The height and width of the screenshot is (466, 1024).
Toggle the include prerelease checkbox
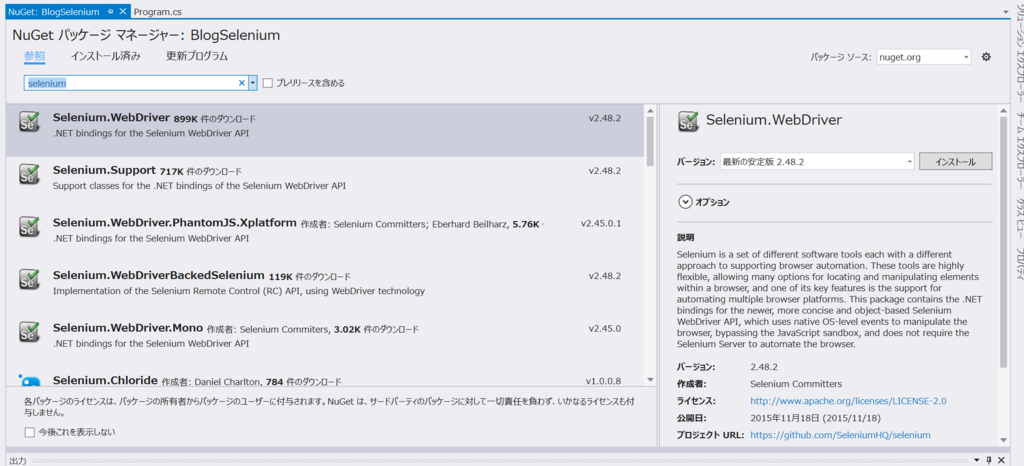267,83
